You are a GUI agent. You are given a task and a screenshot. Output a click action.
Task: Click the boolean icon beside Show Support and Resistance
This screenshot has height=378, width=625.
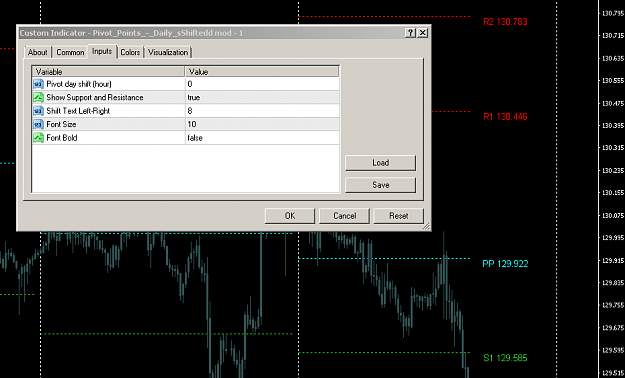(38, 98)
